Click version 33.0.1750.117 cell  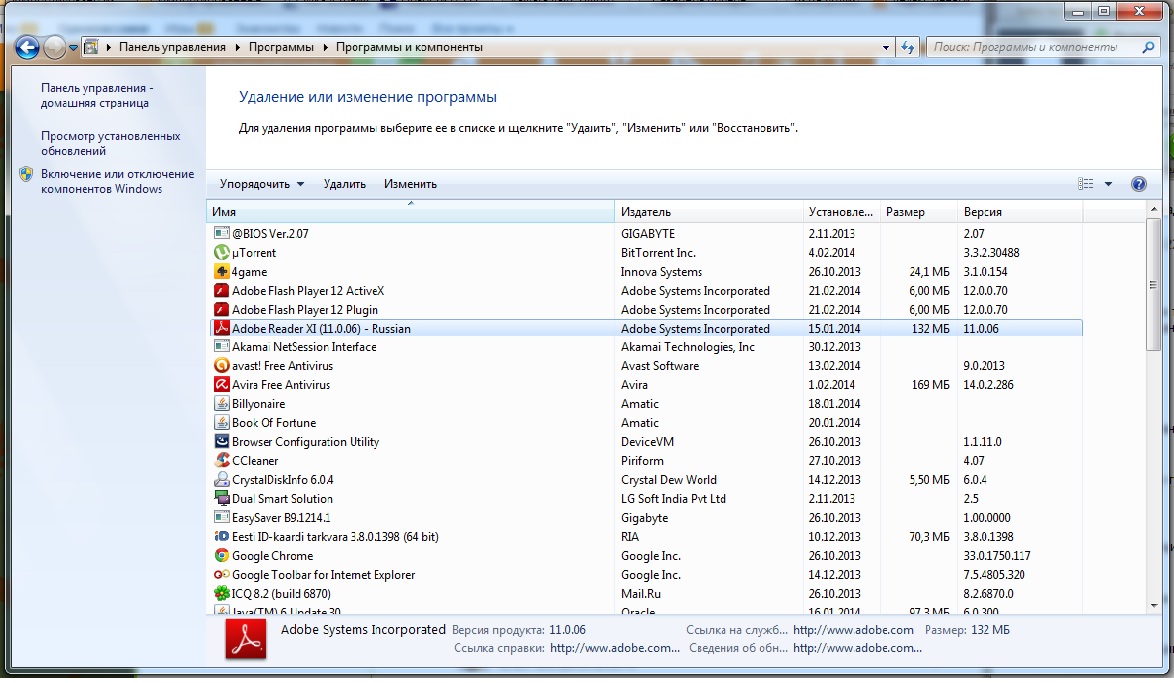pyautogui.click(x=997, y=556)
